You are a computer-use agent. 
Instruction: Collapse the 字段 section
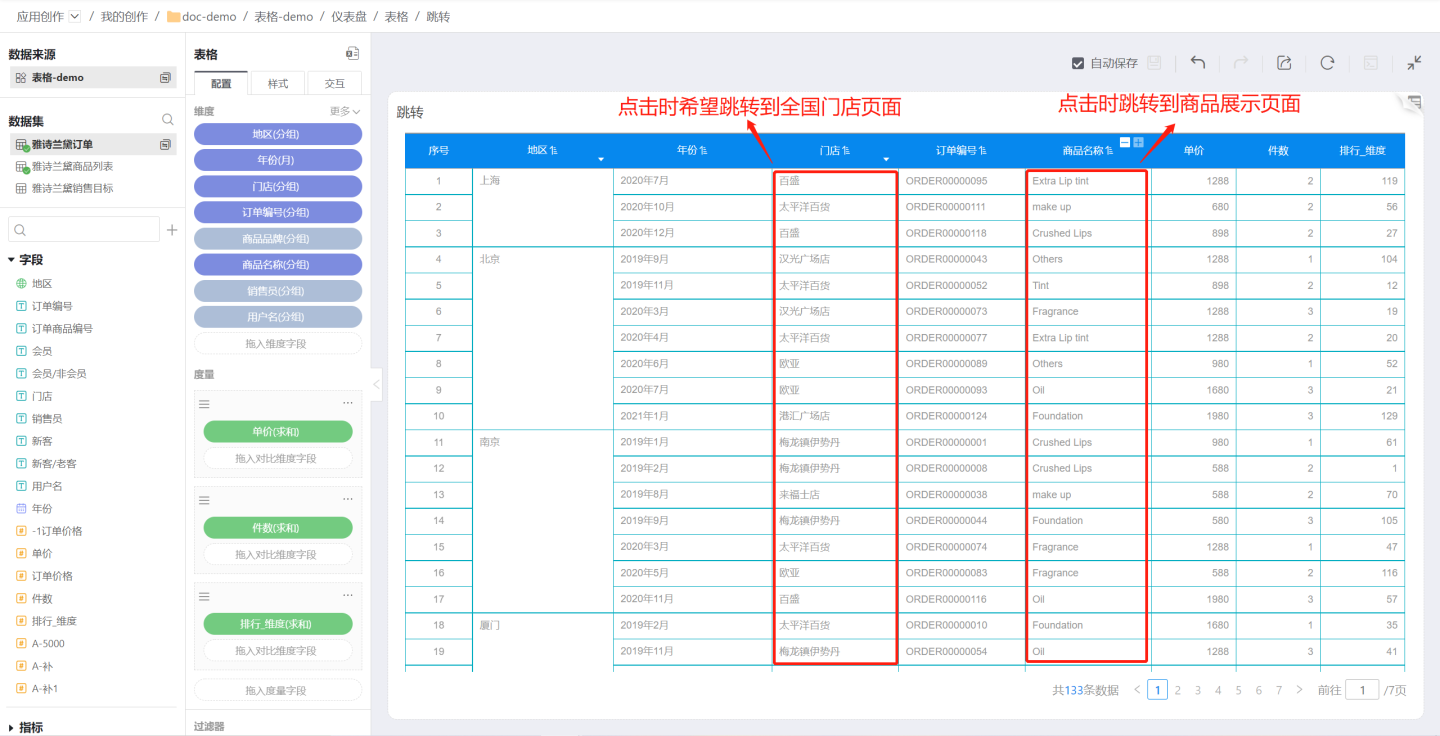(x=11, y=260)
